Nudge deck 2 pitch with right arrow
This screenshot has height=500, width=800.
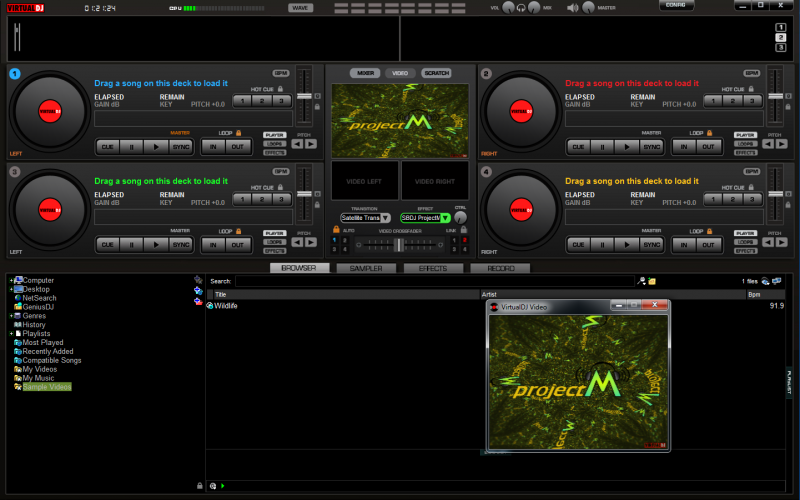(781, 144)
